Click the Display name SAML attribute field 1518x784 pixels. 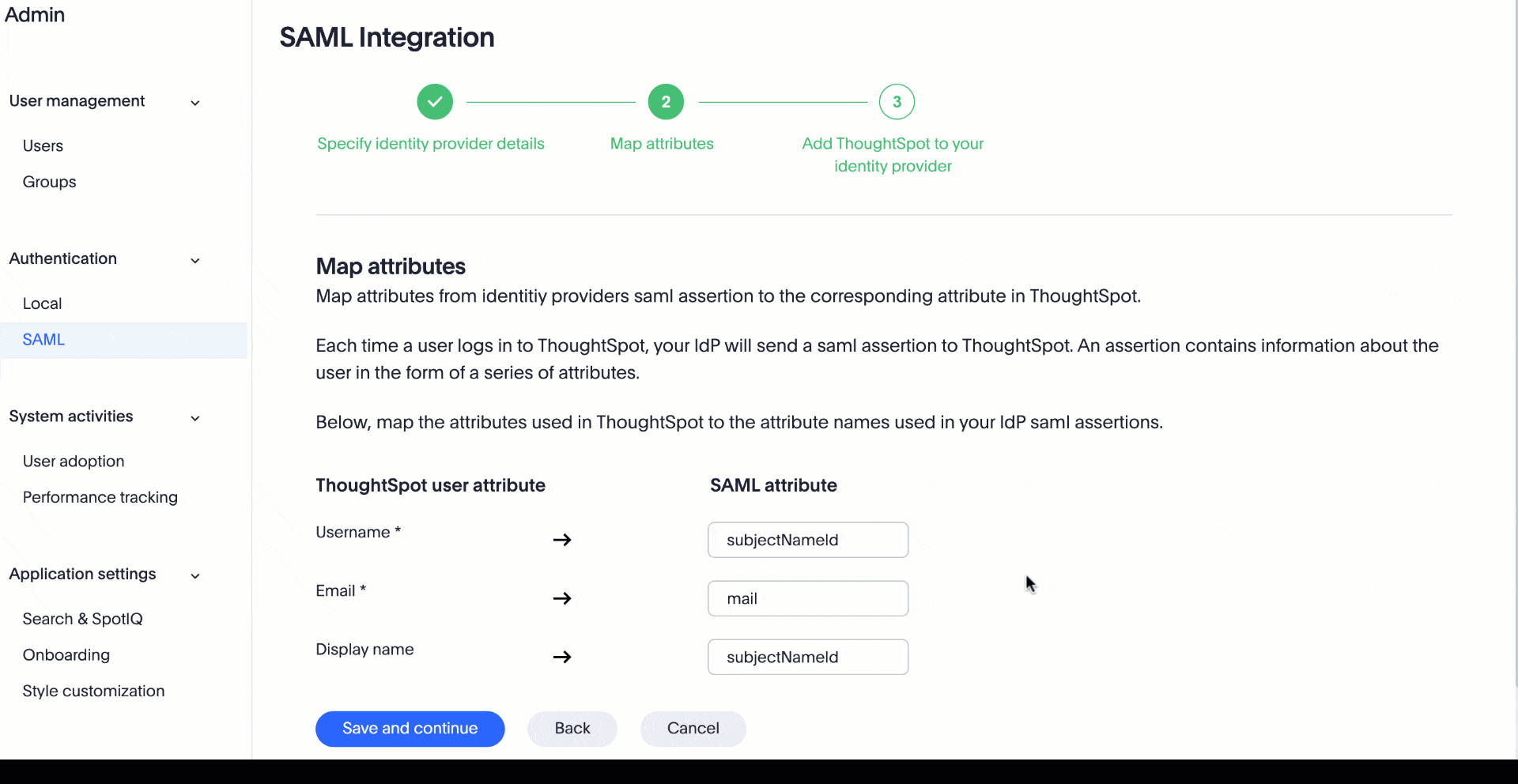808,657
